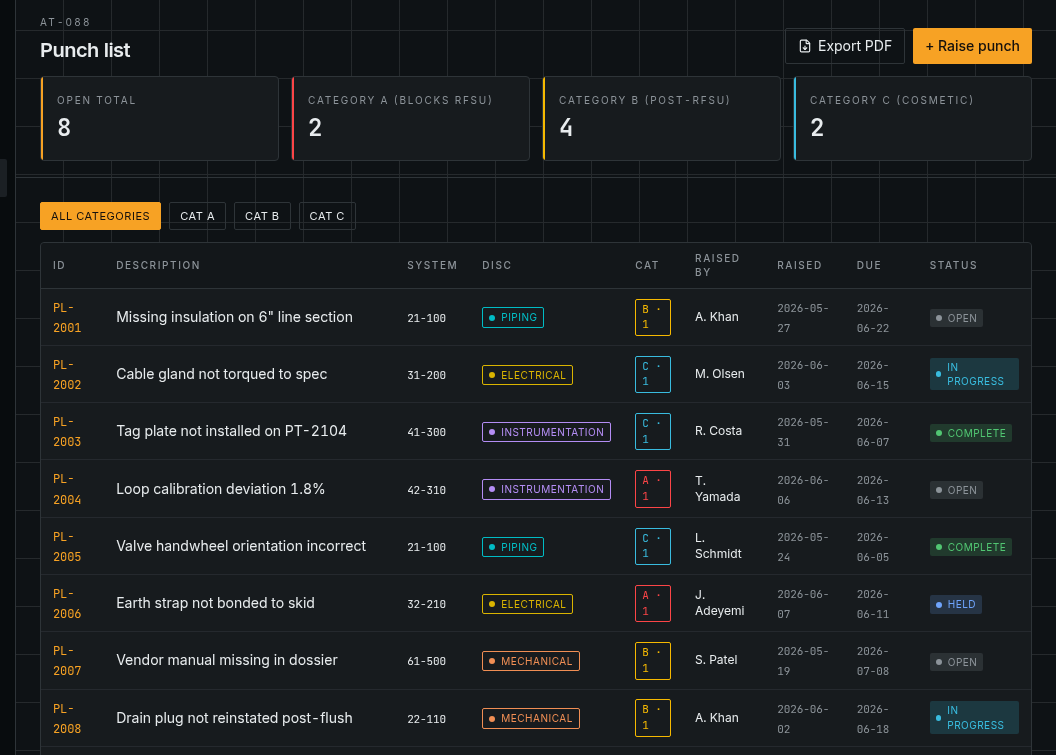Click the Open status of PL-2004
Image resolution: width=1056 pixels, height=755 pixels.
pyautogui.click(x=956, y=490)
